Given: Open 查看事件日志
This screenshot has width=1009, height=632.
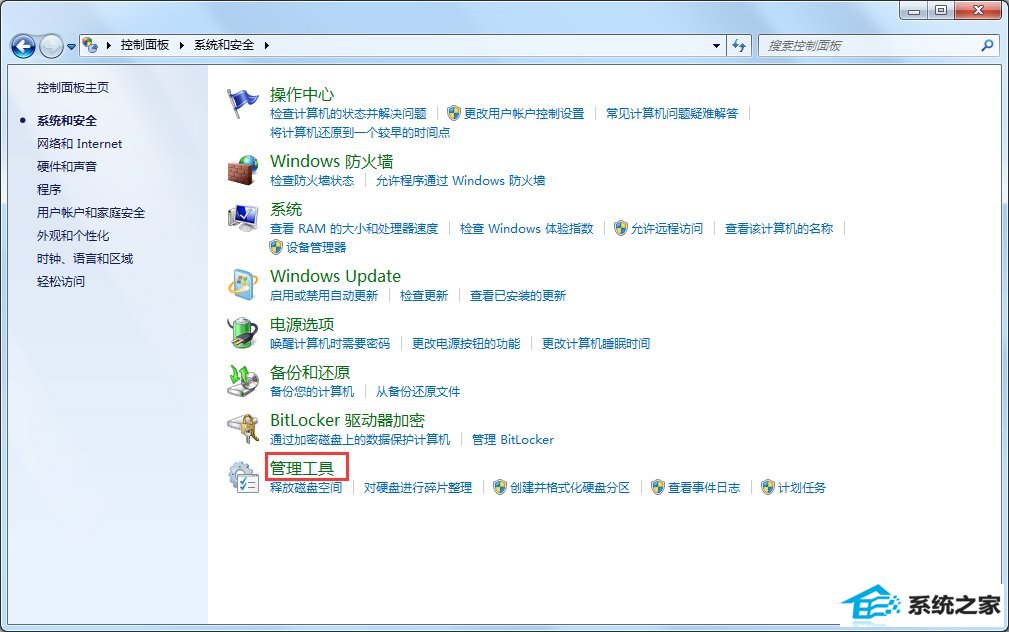Looking at the screenshot, I should tap(704, 487).
